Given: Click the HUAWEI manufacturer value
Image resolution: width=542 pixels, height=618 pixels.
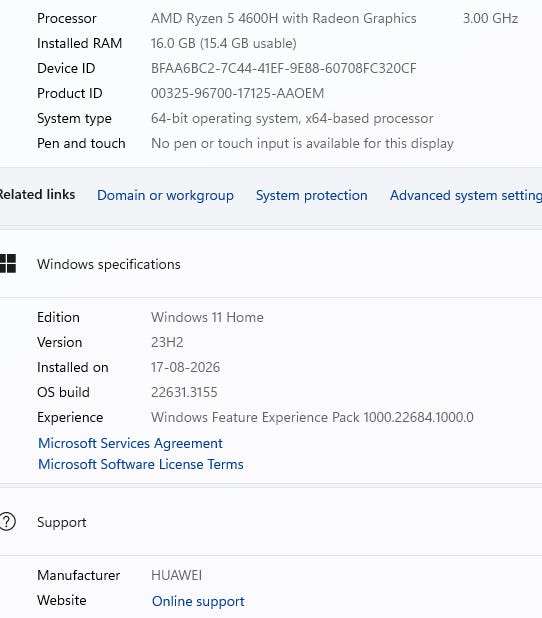Looking at the screenshot, I should [x=176, y=575].
